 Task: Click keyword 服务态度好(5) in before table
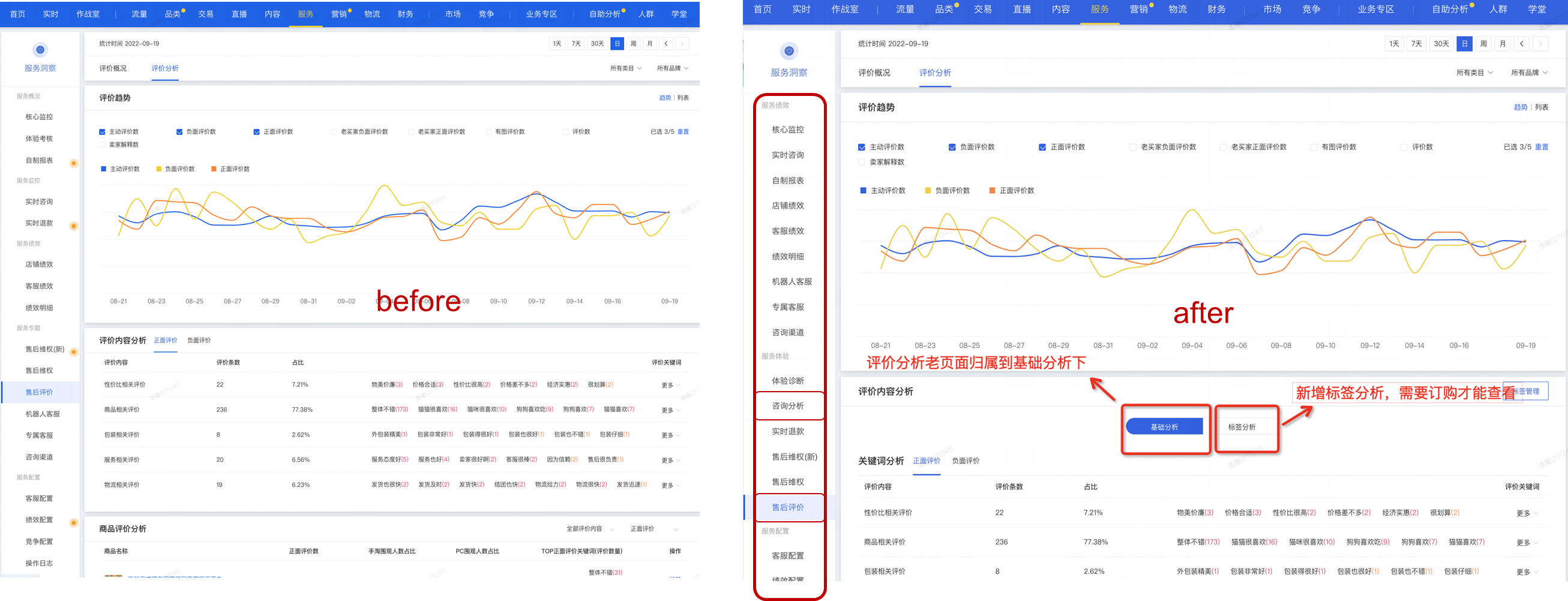click(x=389, y=460)
